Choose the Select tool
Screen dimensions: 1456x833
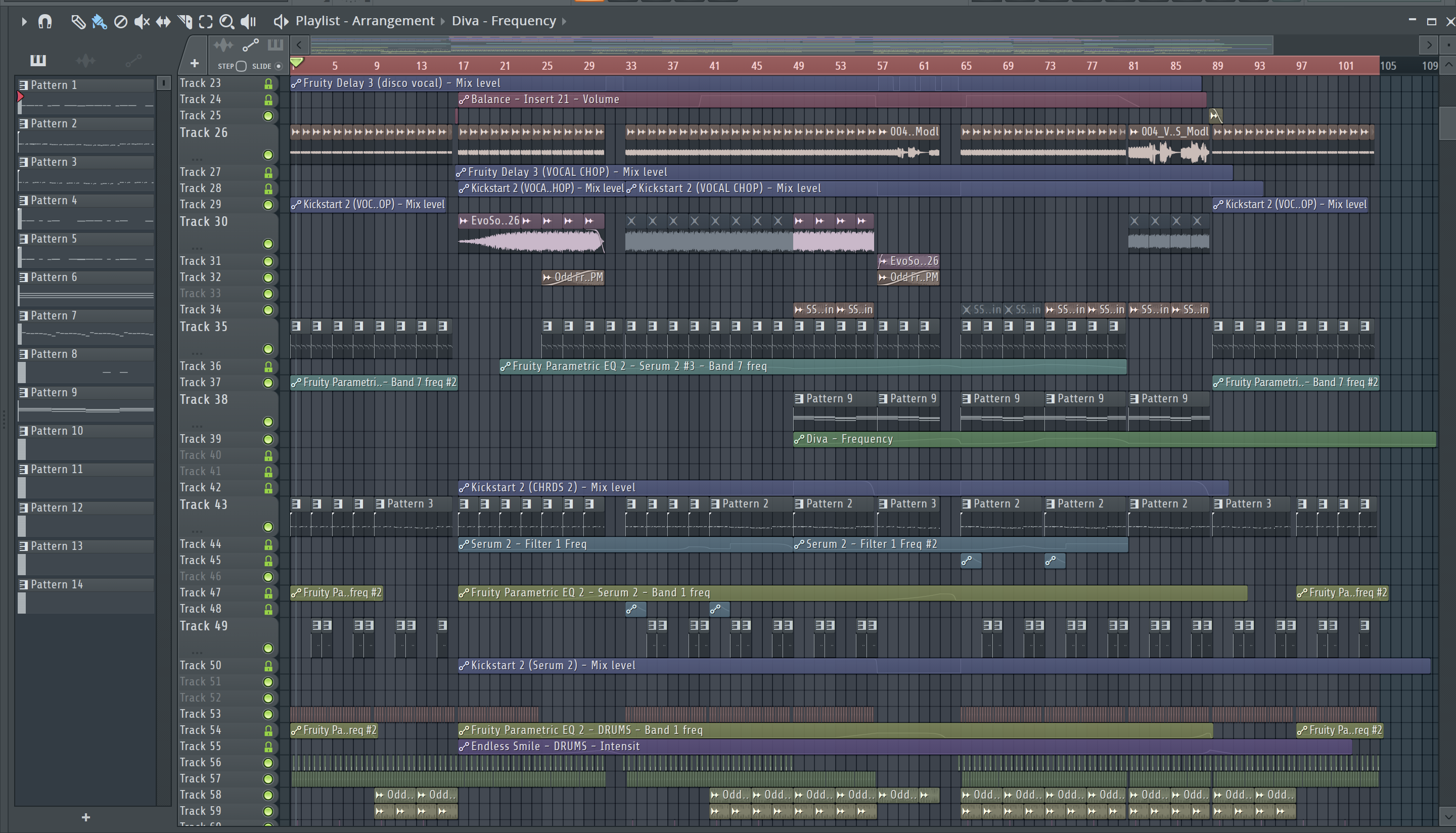(205, 22)
